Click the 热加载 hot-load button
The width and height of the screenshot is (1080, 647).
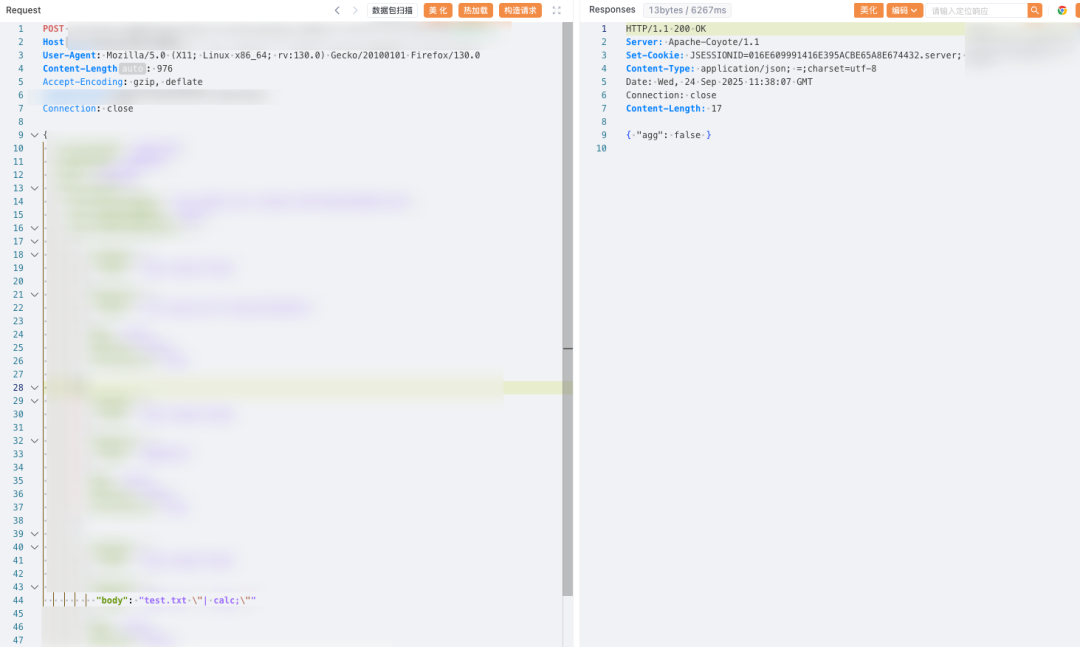tap(476, 10)
